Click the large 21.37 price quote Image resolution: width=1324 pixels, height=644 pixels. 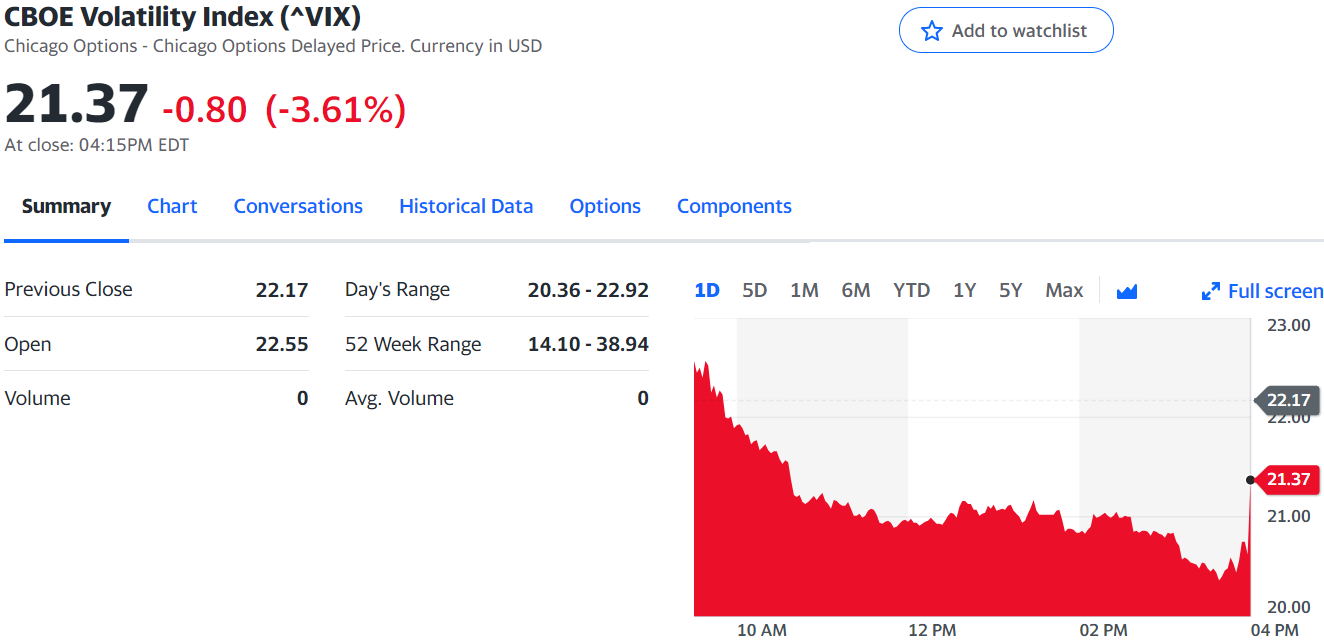coord(77,104)
